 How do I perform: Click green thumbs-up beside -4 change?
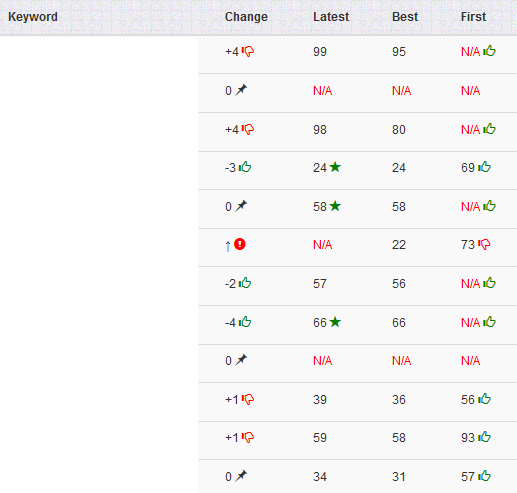tap(245, 321)
